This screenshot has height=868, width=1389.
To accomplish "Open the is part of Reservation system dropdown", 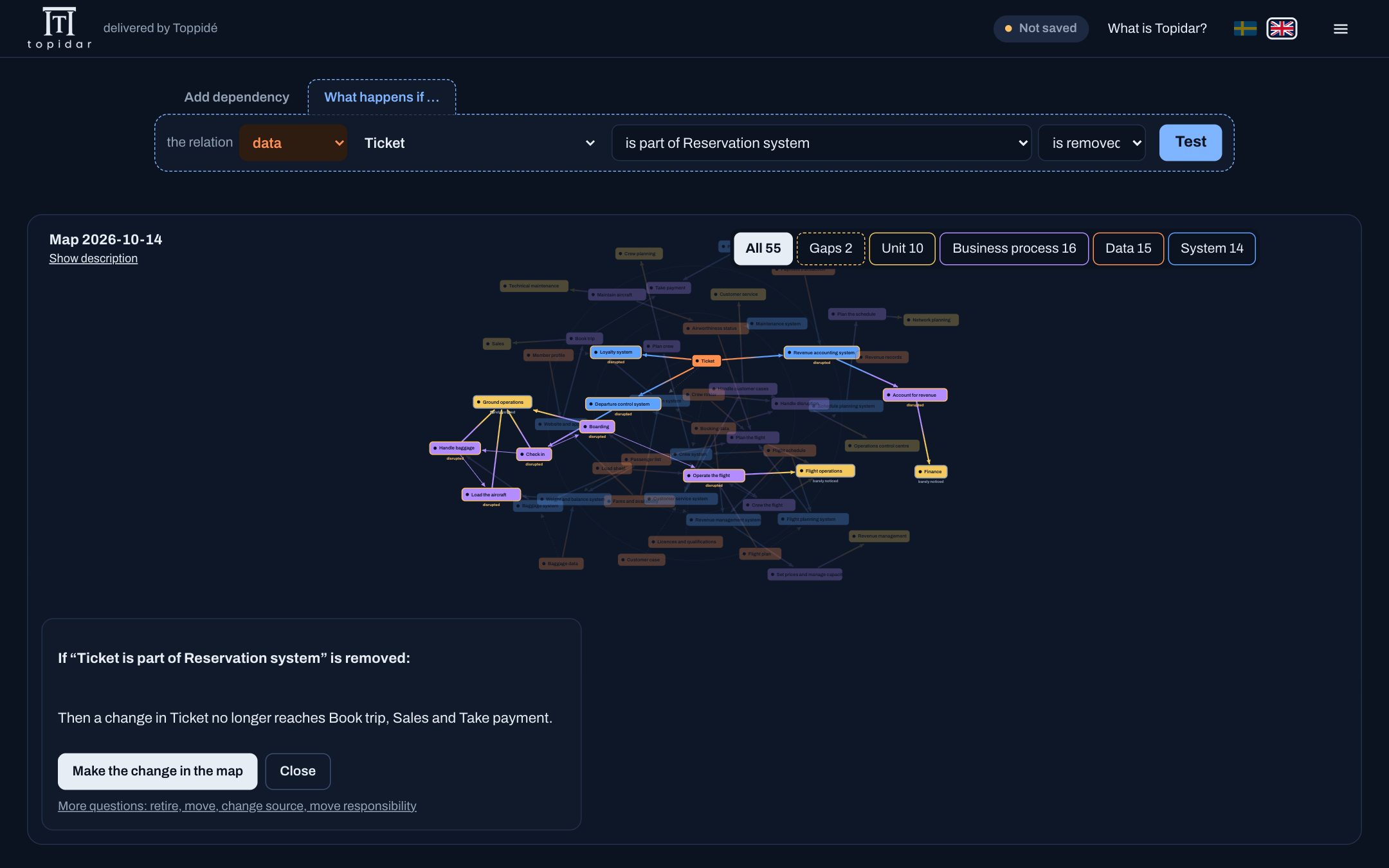I will point(822,143).
